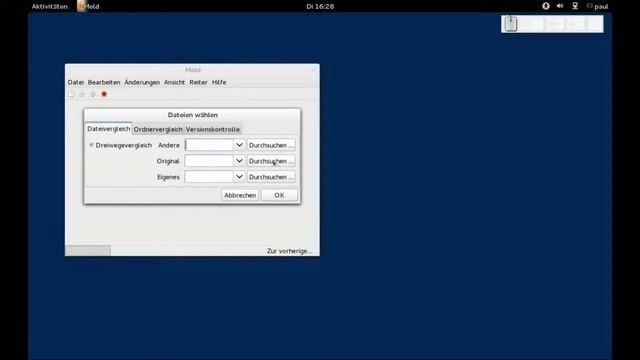Click the network connection icon
The image size is (640, 360).
[x=575, y=6]
